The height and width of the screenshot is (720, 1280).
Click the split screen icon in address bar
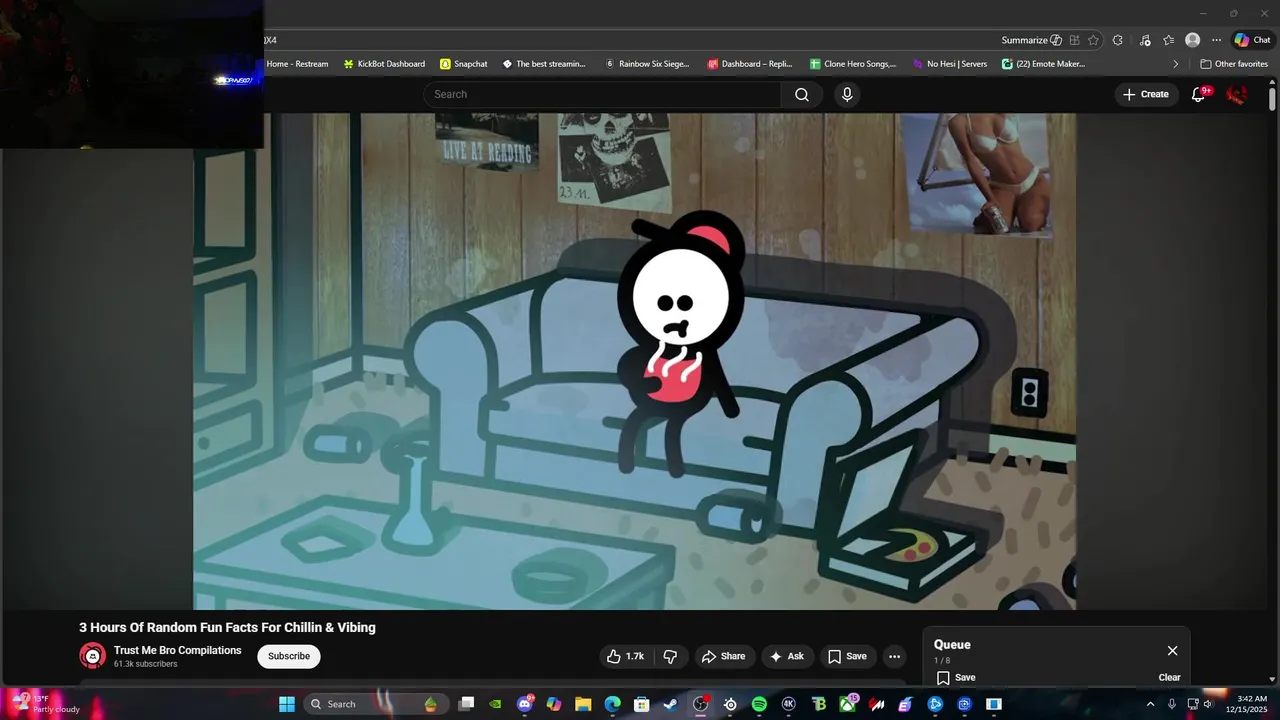tap(1074, 40)
